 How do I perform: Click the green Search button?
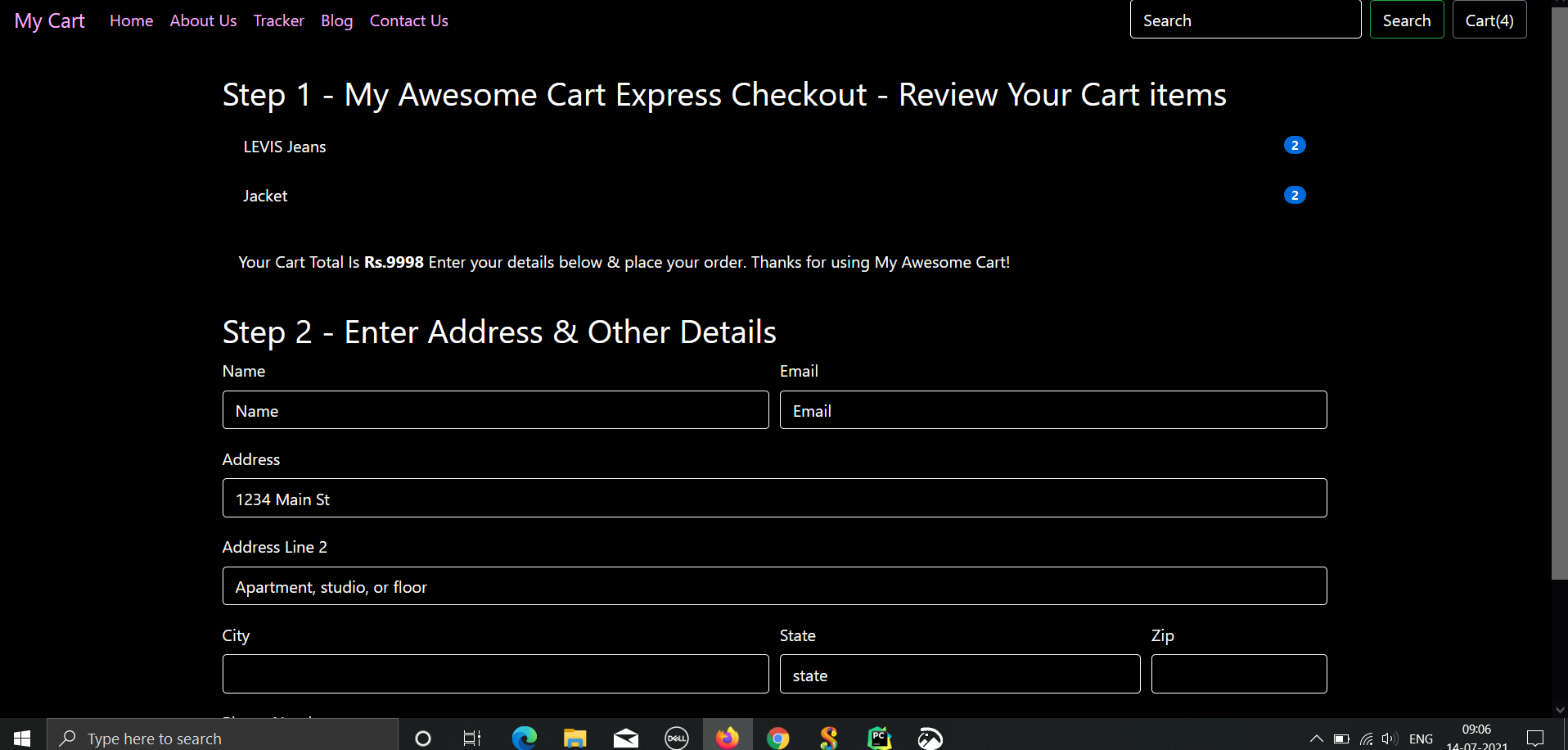[x=1405, y=19]
